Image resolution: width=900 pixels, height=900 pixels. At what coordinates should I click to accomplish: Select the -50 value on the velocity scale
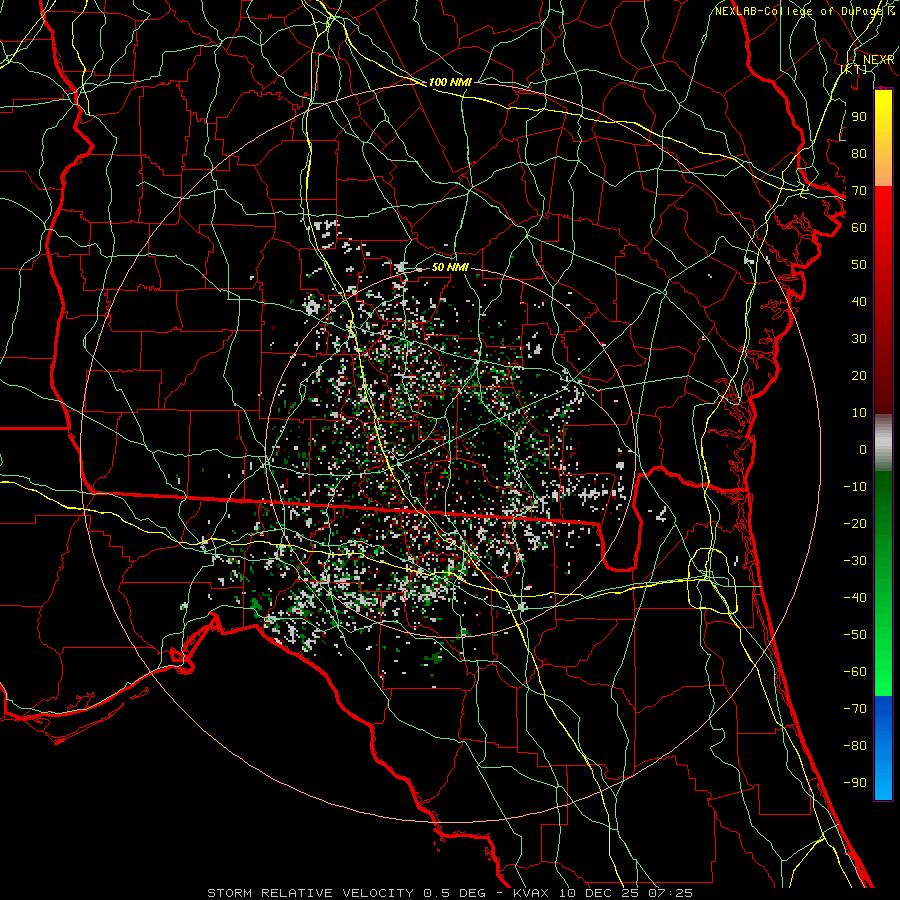pos(855,635)
